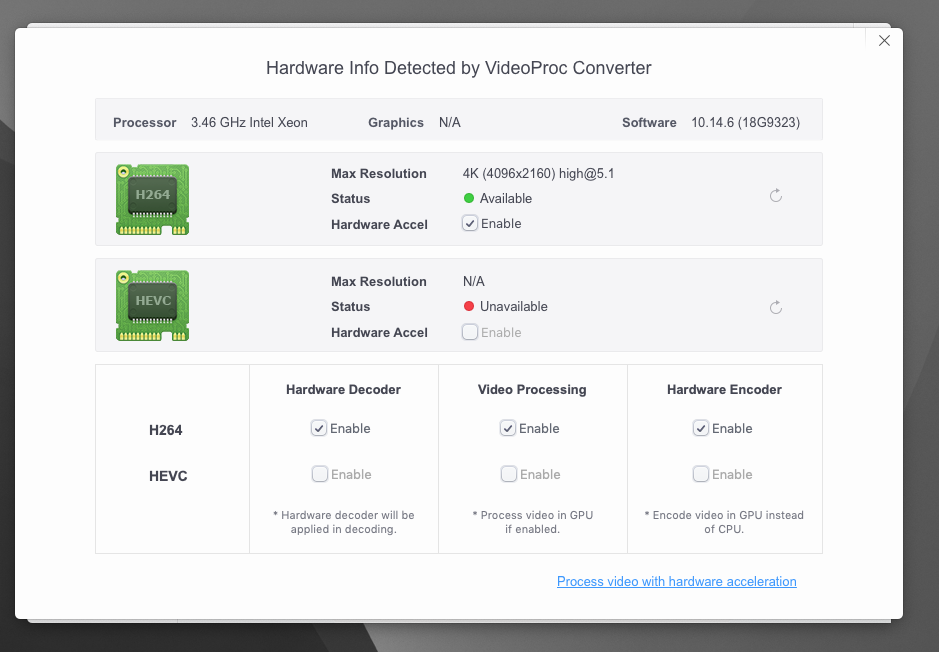Refresh the HEVC hardware status
The image size is (939, 652).
point(776,307)
